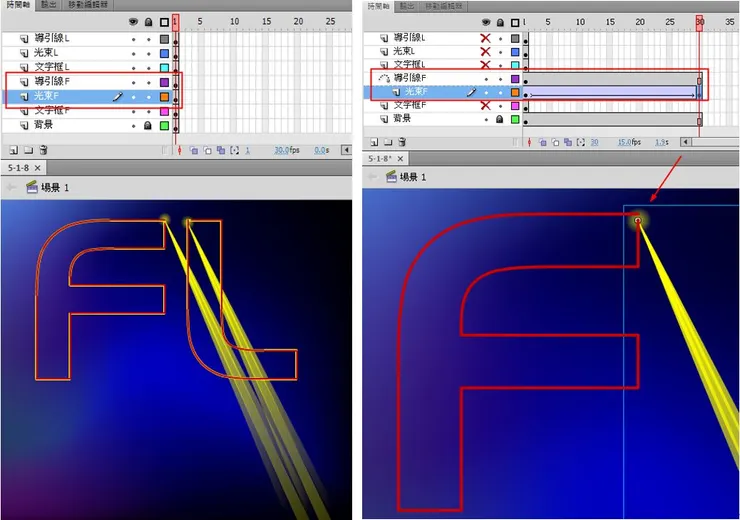Screen dimensions: 740x520
Task: Show hidden 光束L layer via red X, right timeline
Action: (485, 51)
